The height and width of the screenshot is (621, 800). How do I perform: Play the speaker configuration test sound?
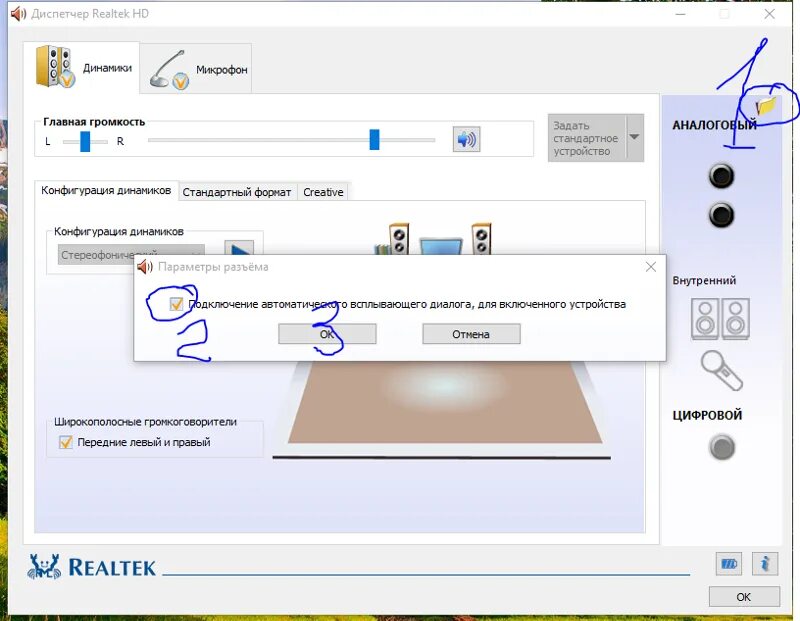239,247
